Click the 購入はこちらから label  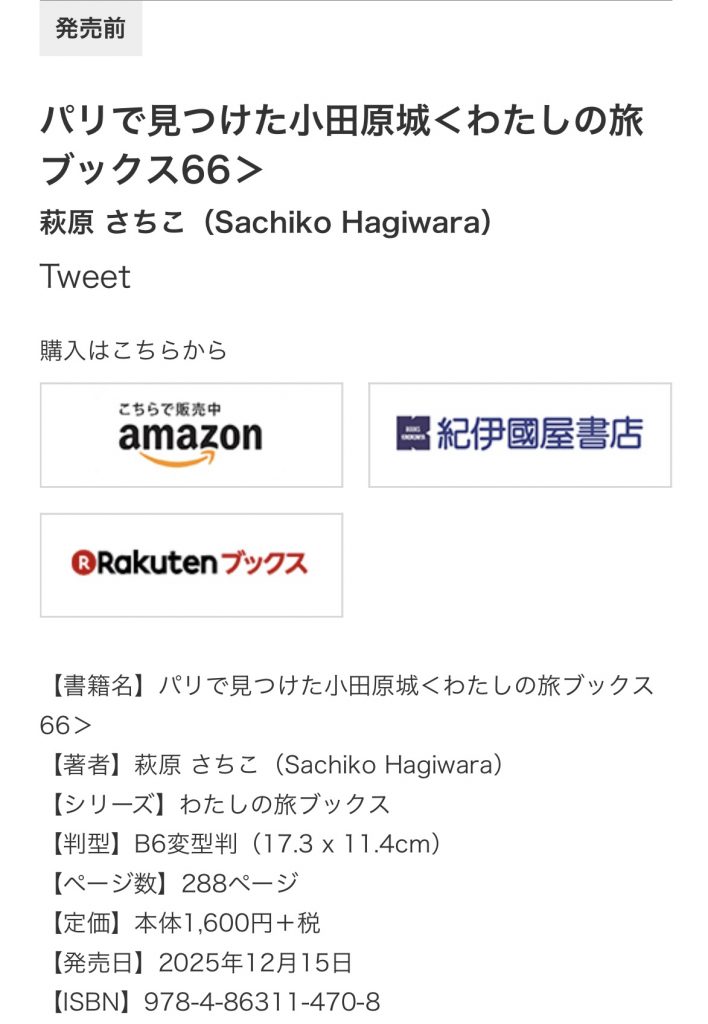click(134, 350)
